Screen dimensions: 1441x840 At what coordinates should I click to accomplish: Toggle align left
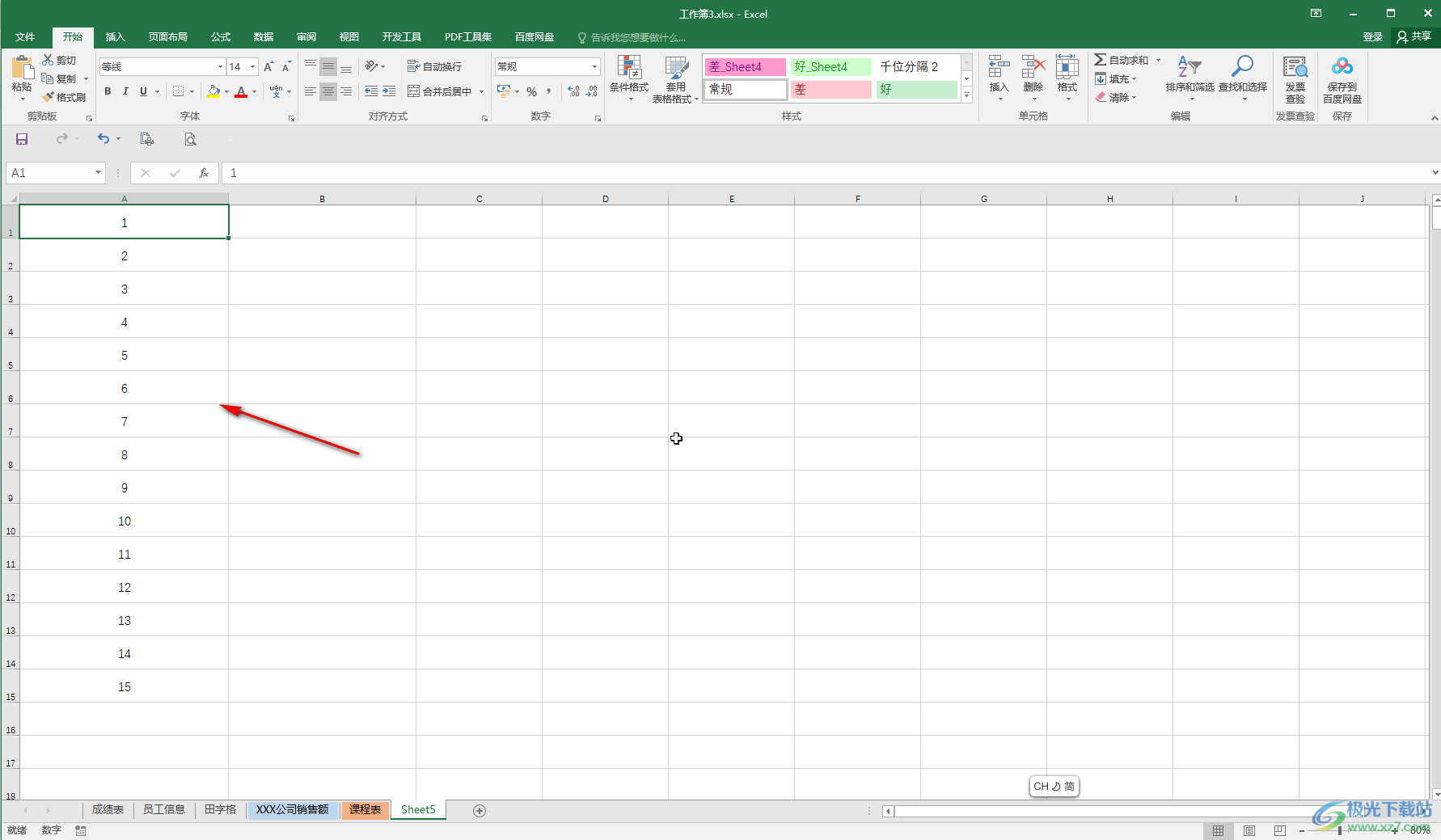click(311, 91)
